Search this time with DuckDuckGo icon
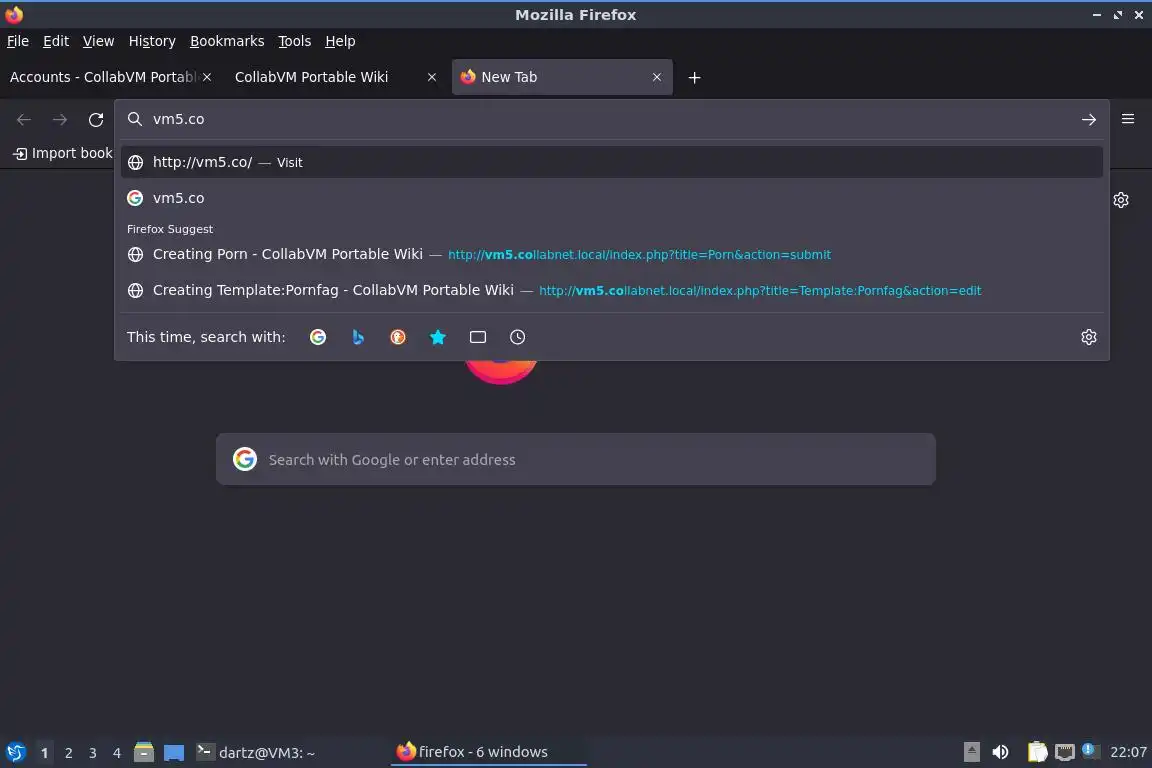Viewport: 1152px width, 768px height. (397, 337)
